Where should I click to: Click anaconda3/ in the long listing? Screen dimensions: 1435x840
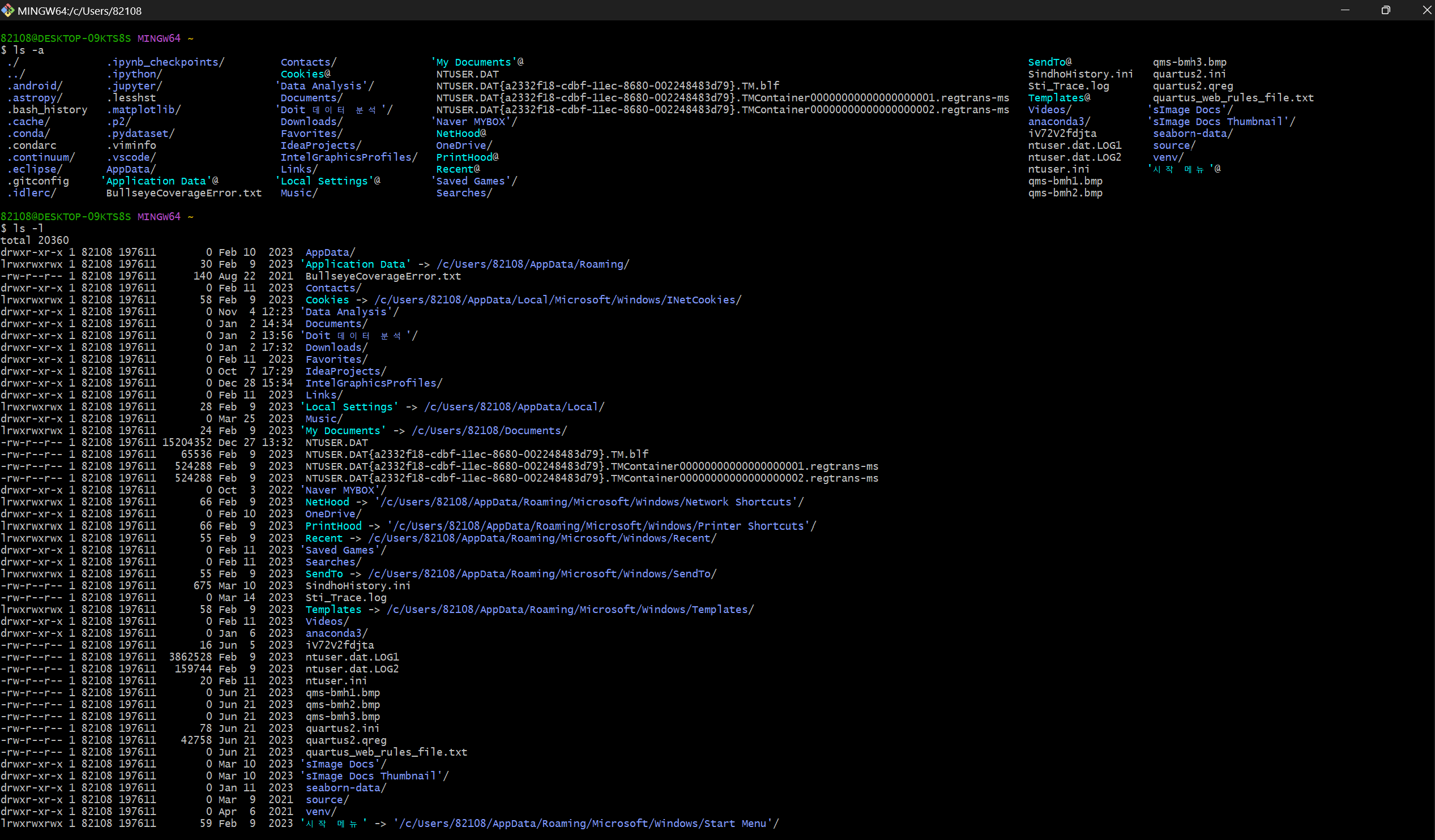336,633
